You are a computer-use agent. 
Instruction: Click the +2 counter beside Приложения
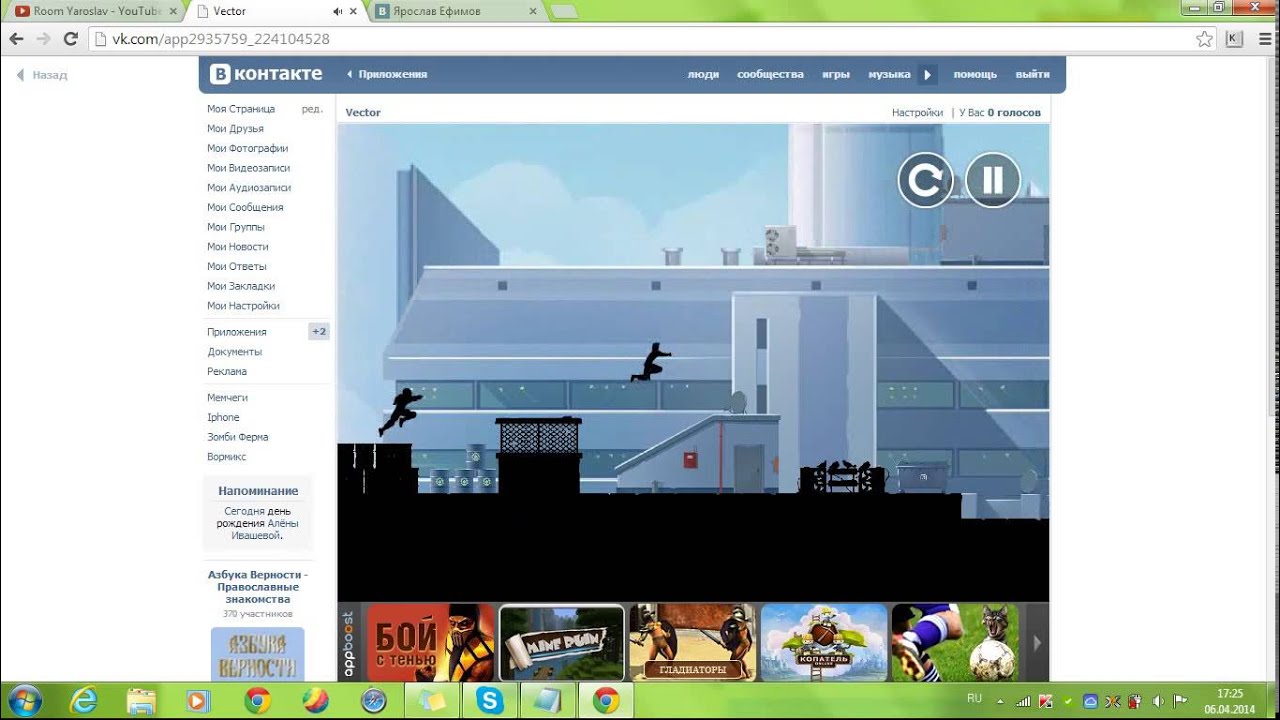(319, 332)
